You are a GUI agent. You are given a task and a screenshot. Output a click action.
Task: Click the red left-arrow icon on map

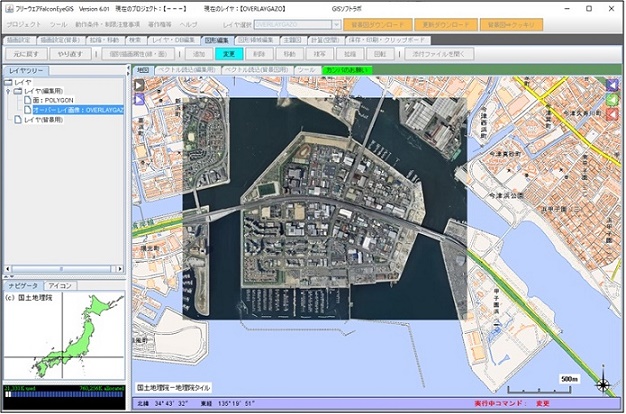click(x=612, y=114)
